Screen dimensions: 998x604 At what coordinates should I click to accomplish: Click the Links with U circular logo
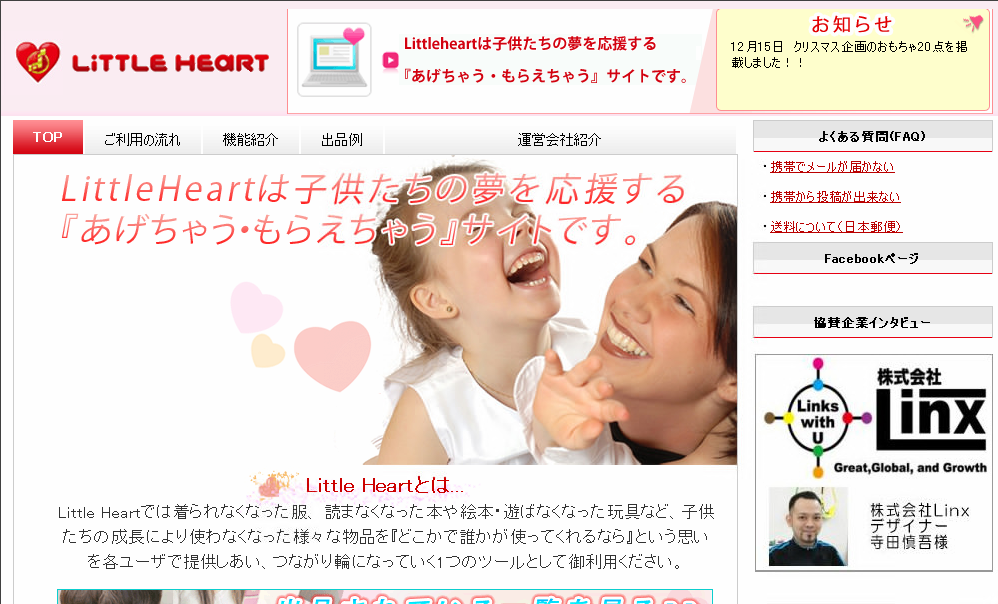click(x=818, y=419)
